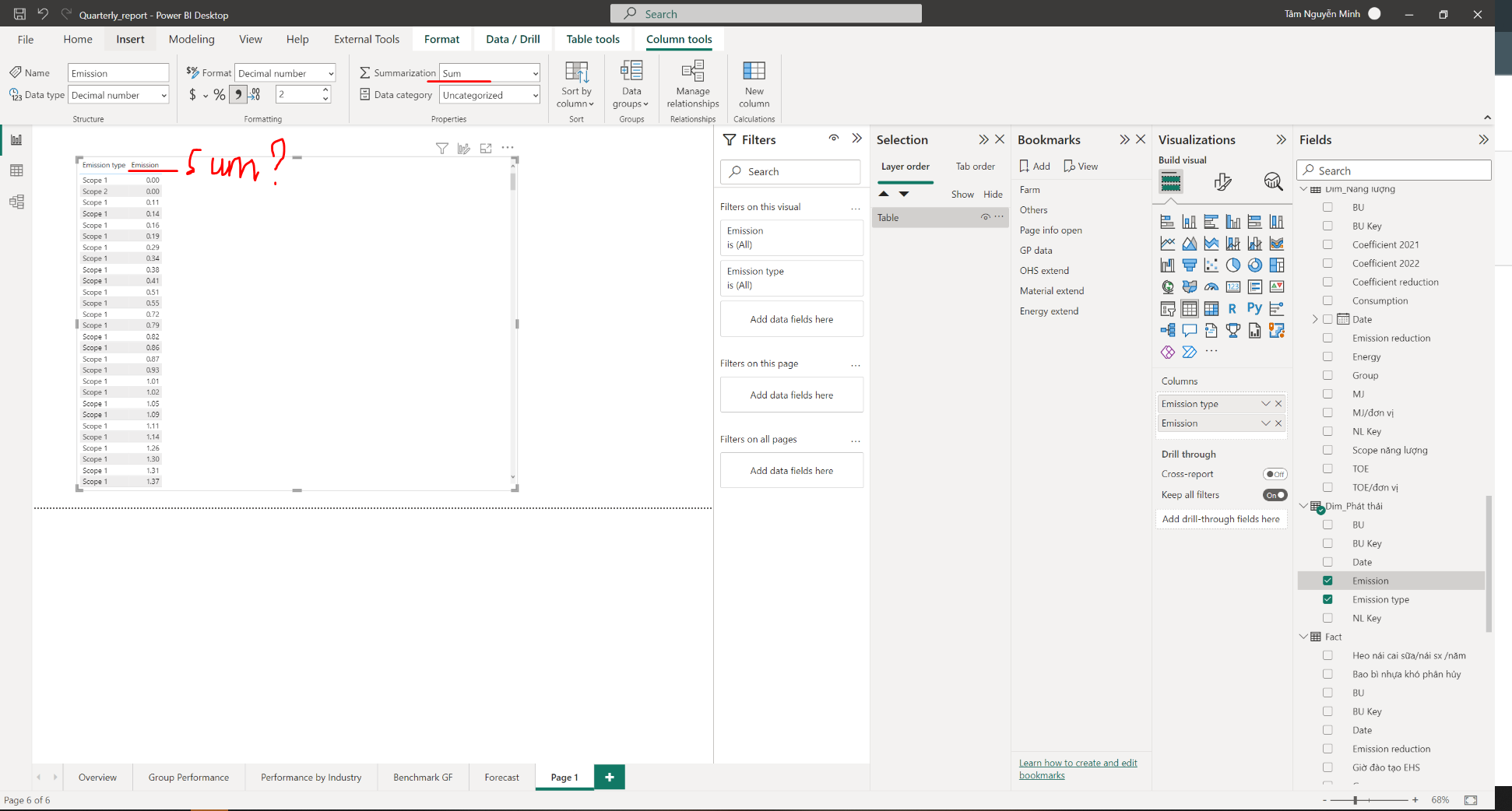Open the Summarization dropdown
Screen dimensions: 1512x811
pyautogui.click(x=490, y=73)
